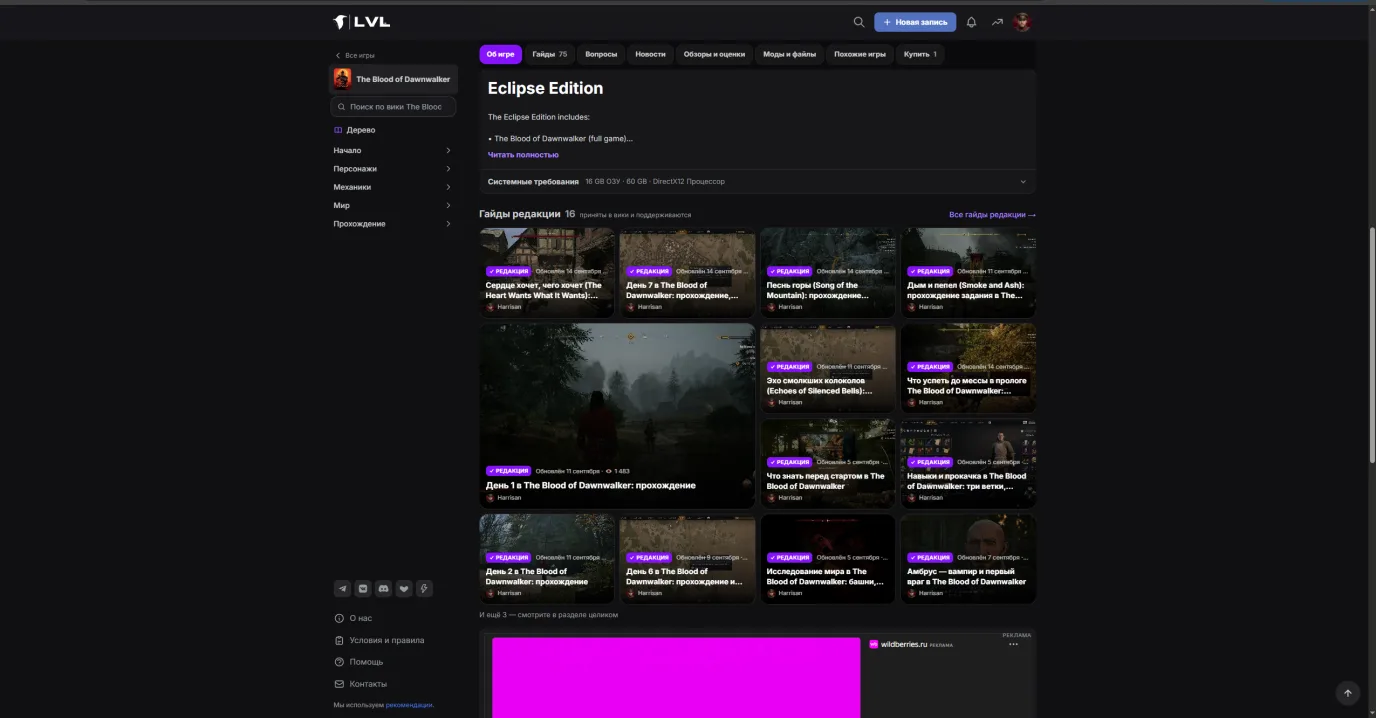This screenshot has width=1376, height=718.
Task: Open notifications bell icon
Action: pos(971,22)
